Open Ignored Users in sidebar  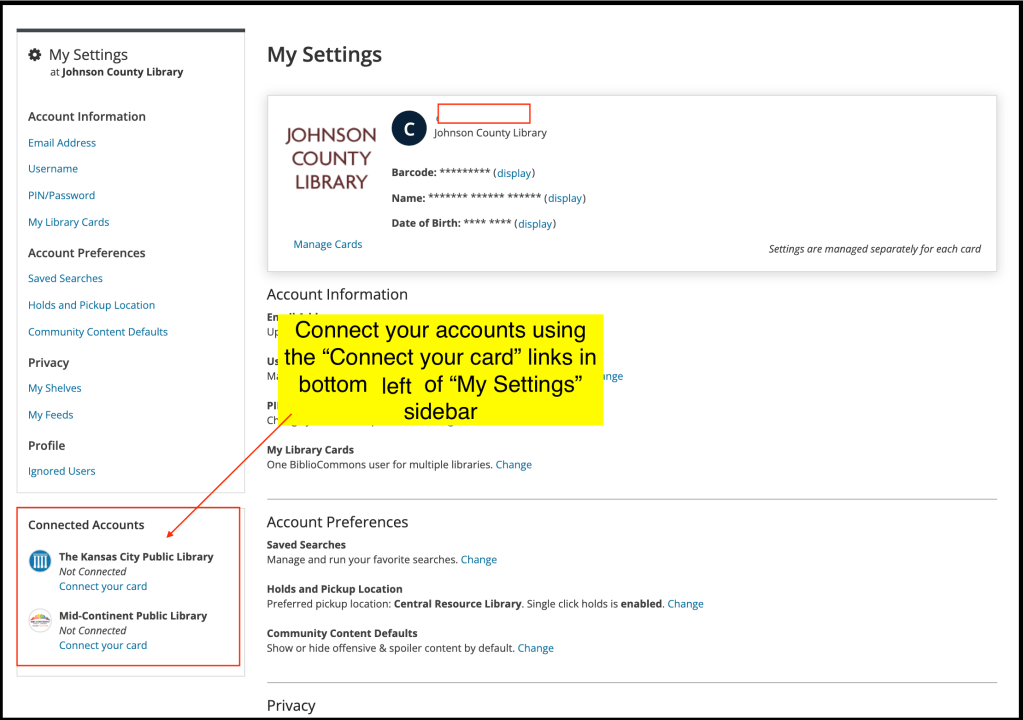click(x=62, y=471)
